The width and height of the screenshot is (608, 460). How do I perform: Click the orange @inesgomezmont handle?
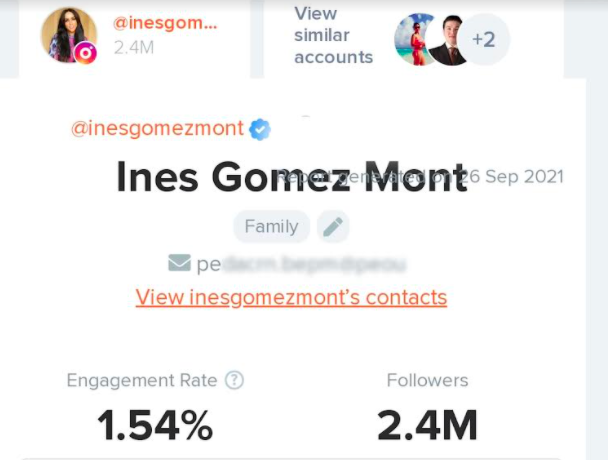(x=157, y=128)
